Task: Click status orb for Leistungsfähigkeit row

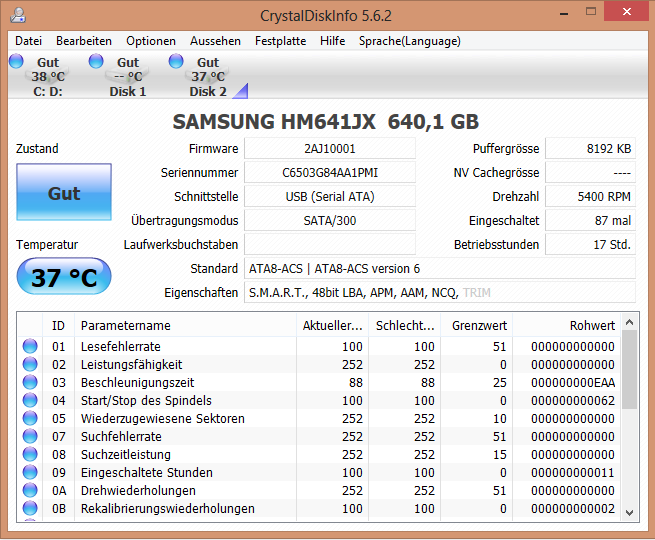Action: click(x=30, y=364)
